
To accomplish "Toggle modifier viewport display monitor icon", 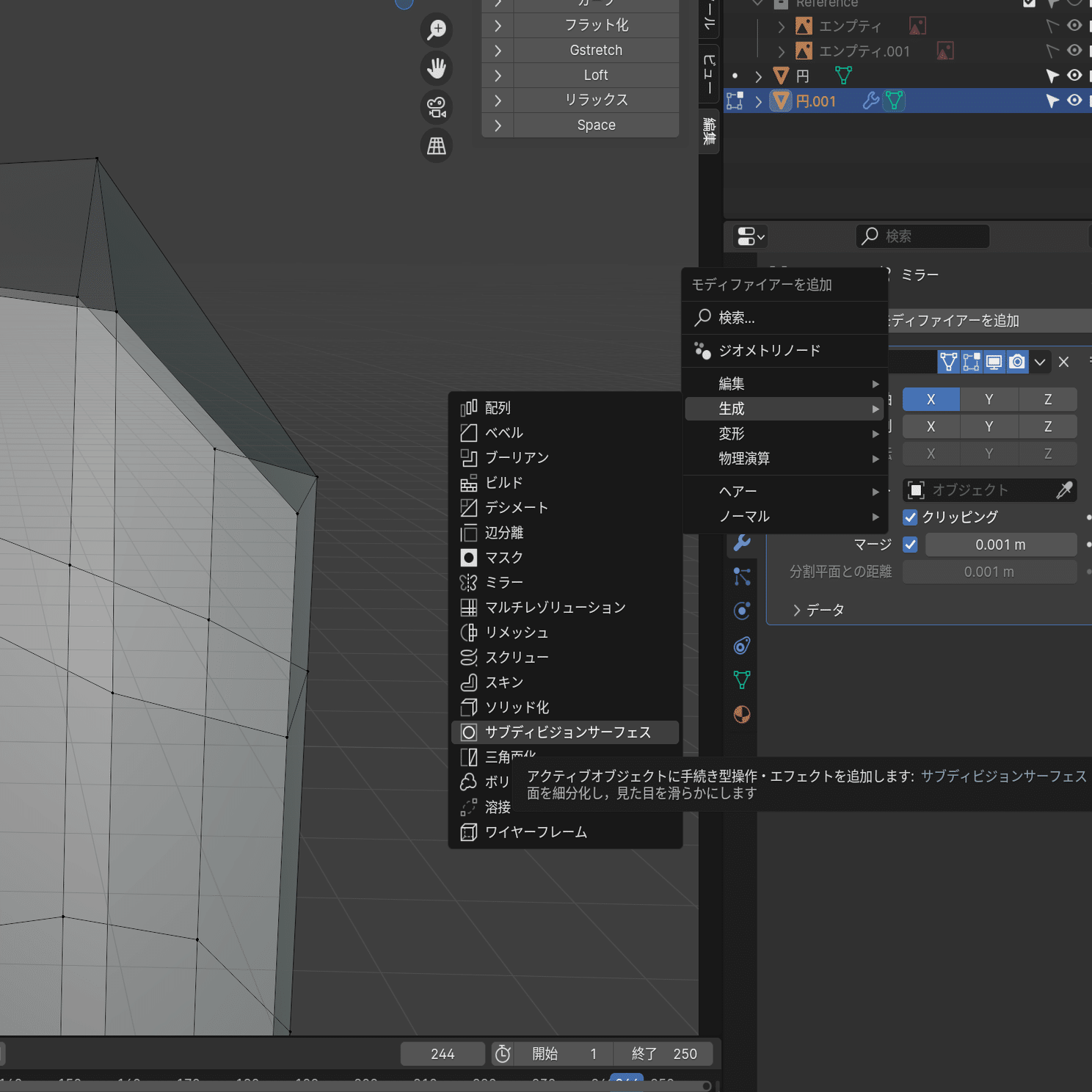I will click(994, 362).
